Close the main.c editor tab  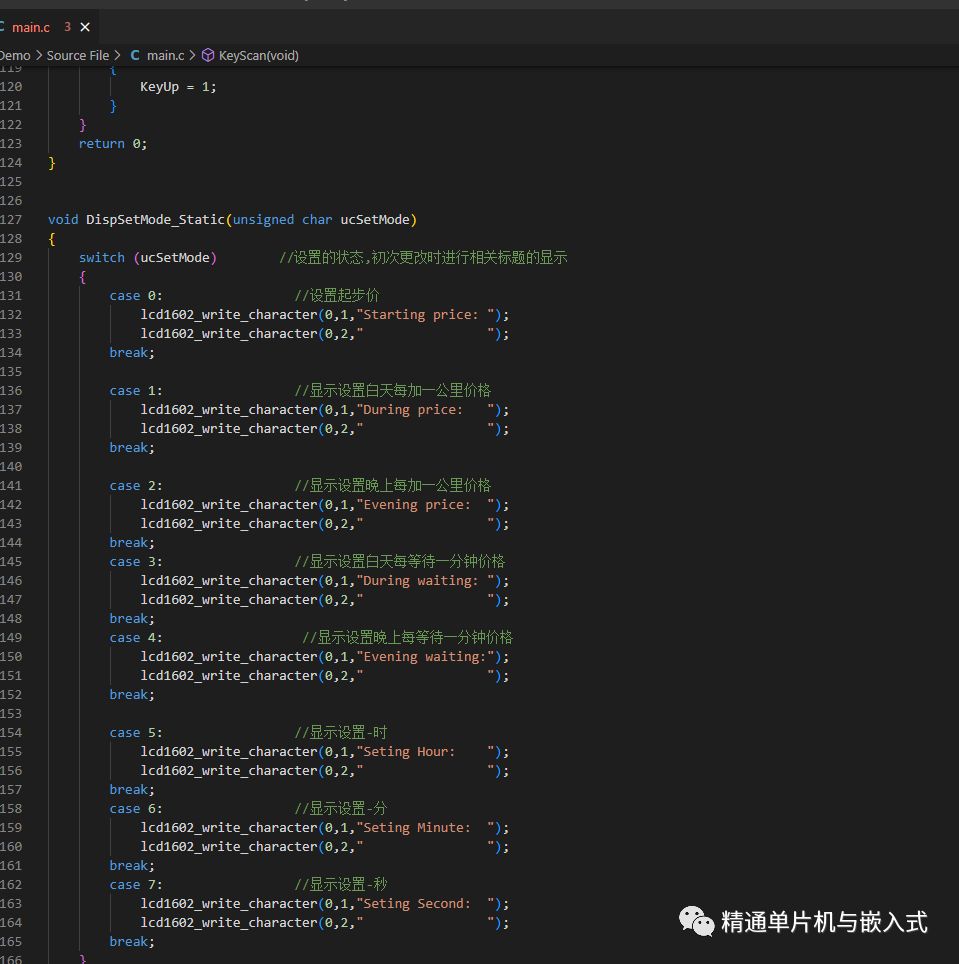(x=85, y=27)
